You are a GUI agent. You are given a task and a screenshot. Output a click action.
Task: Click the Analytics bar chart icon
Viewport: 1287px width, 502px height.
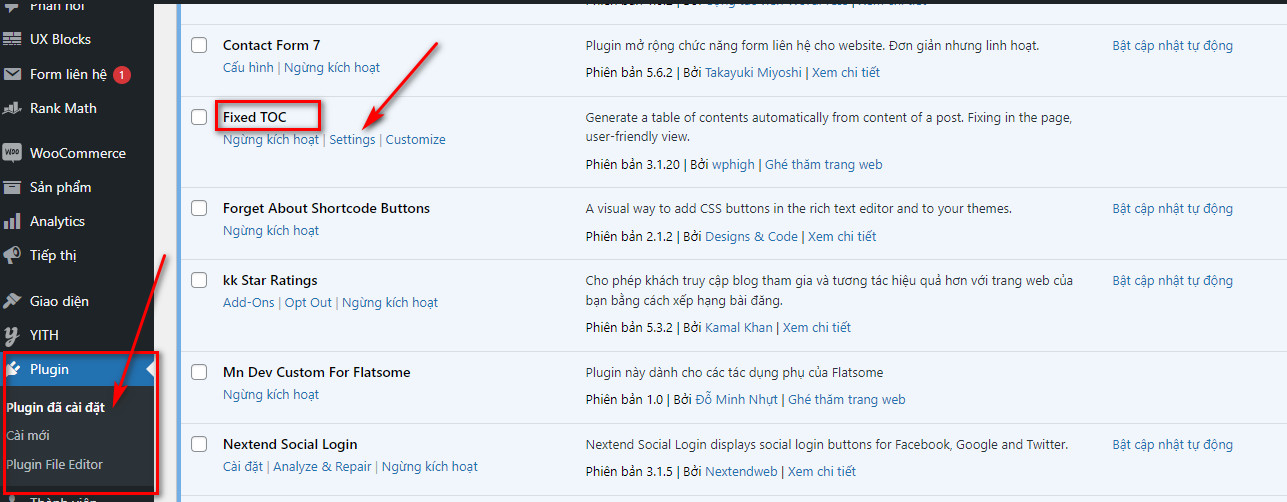(x=12, y=221)
